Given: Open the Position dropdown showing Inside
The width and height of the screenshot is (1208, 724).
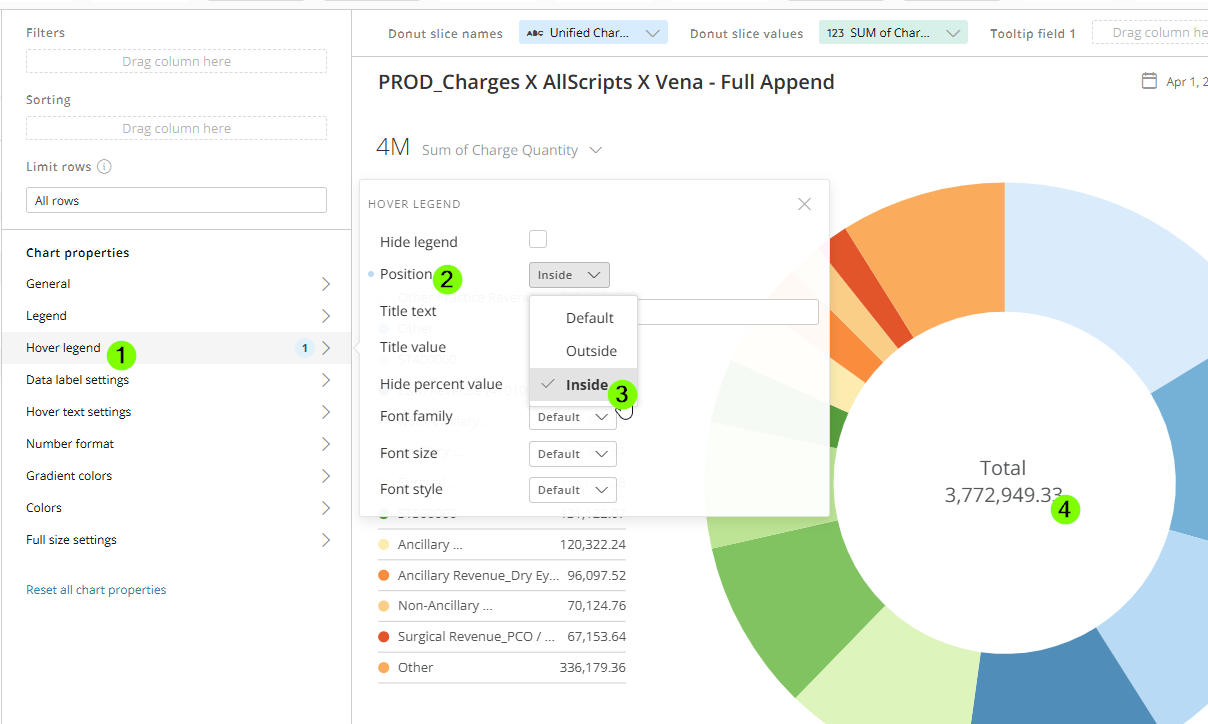Looking at the screenshot, I should point(569,275).
